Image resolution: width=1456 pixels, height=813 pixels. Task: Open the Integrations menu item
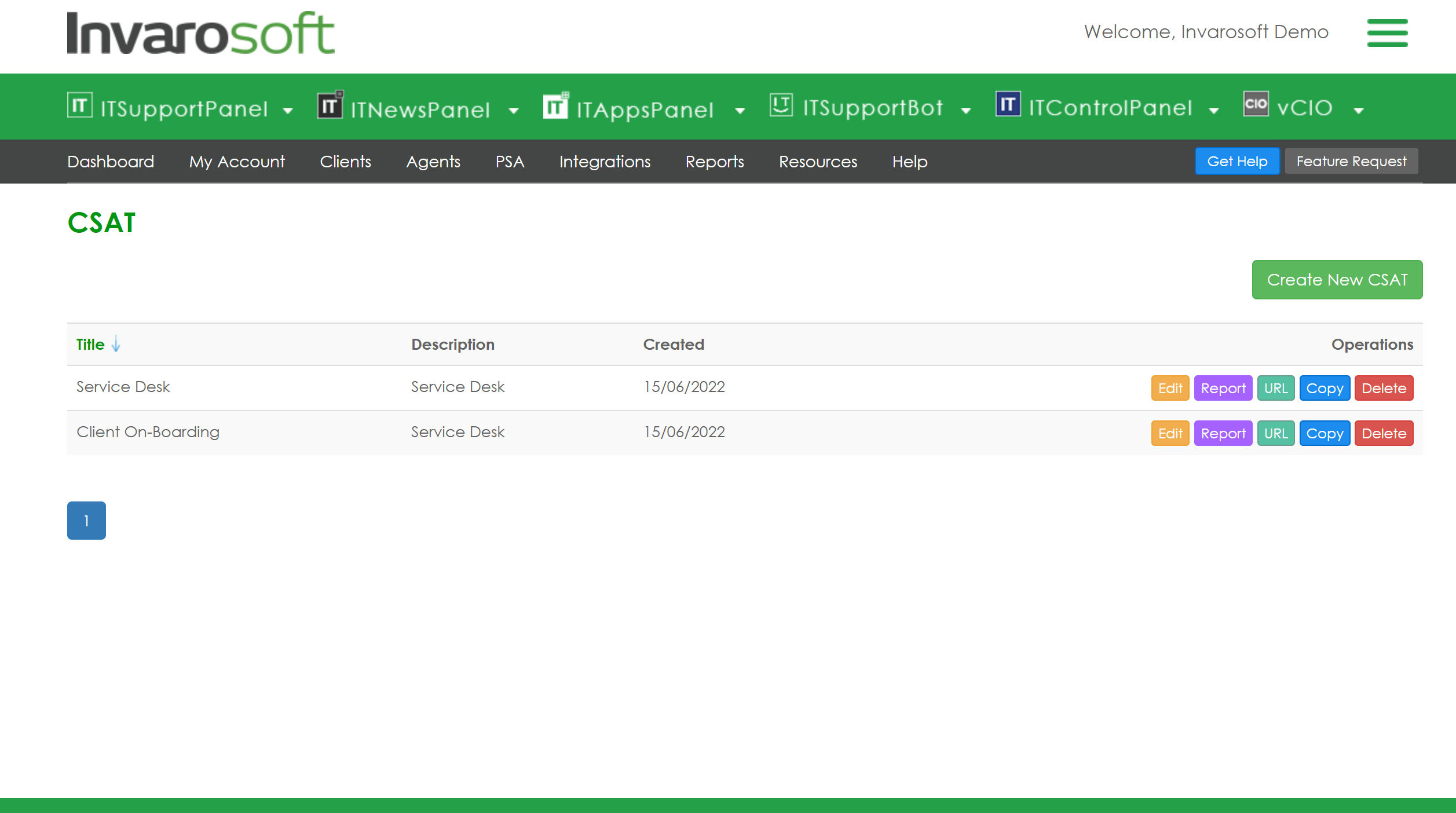point(605,162)
